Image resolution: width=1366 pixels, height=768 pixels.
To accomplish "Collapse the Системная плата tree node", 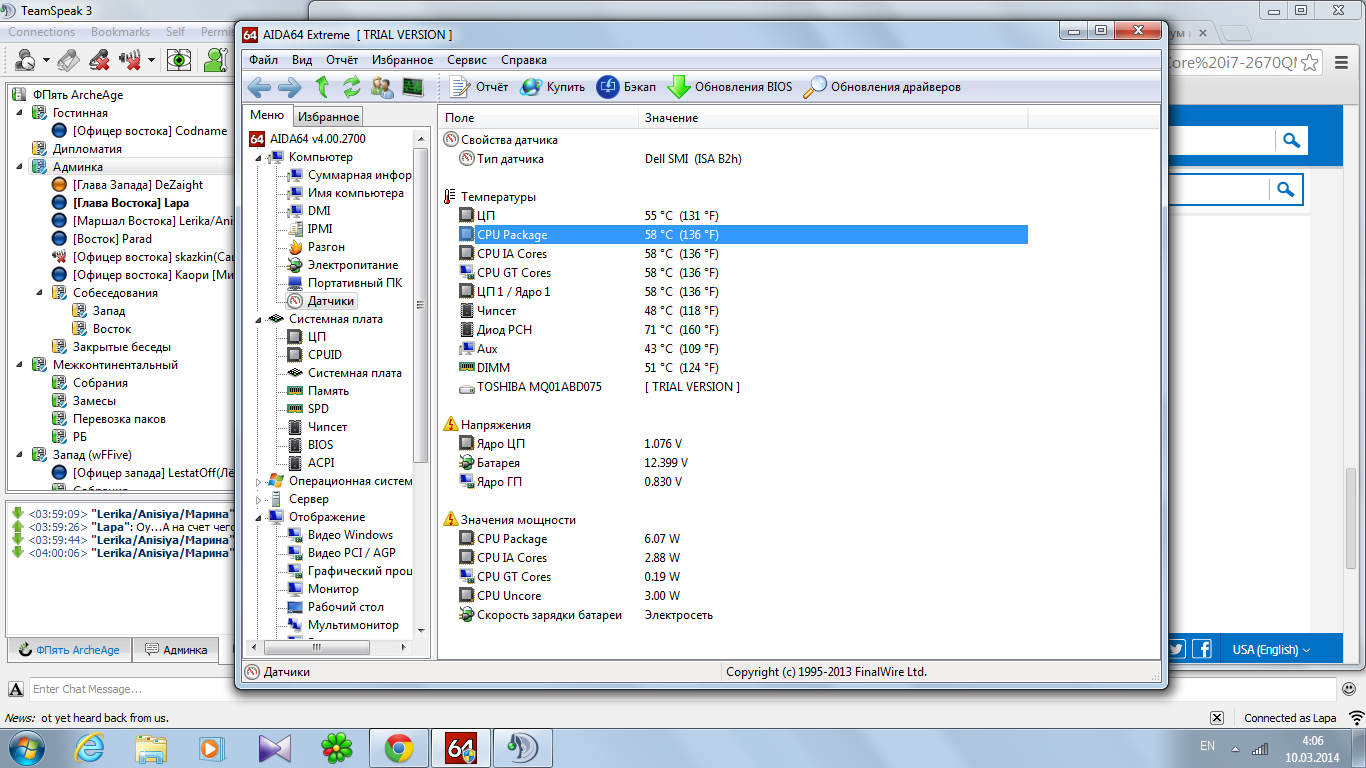I will click(x=259, y=319).
